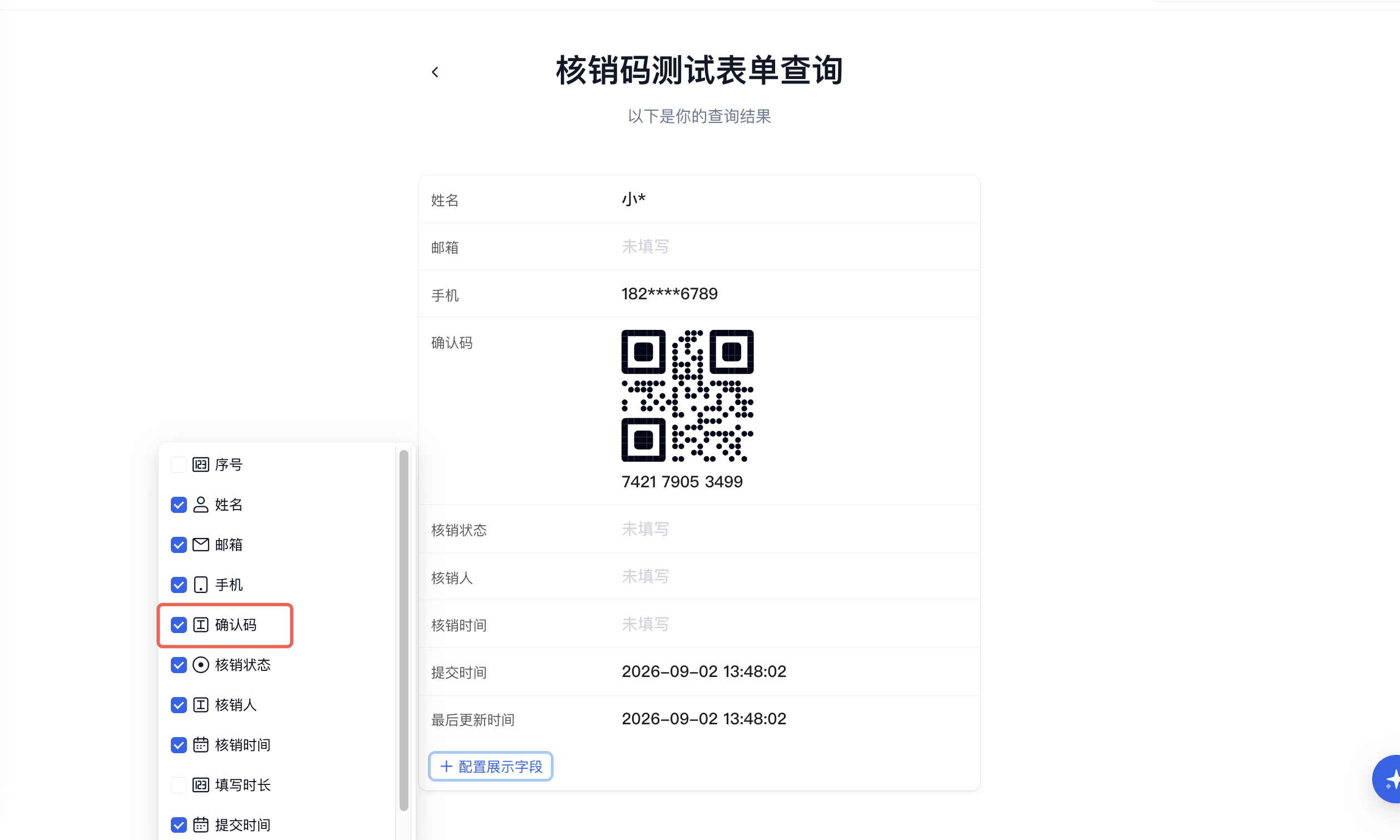Click the 填写时长 label in field list

coord(243,785)
